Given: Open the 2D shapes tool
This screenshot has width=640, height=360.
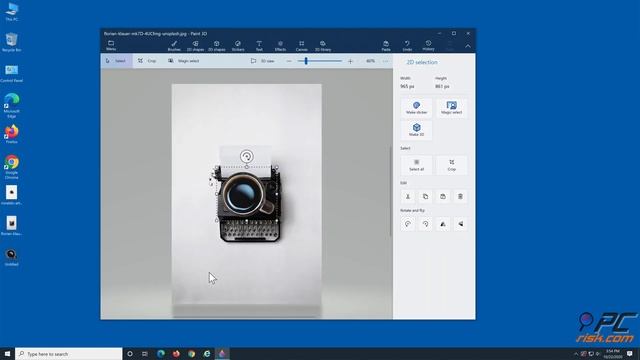Looking at the screenshot, I should tap(195, 46).
